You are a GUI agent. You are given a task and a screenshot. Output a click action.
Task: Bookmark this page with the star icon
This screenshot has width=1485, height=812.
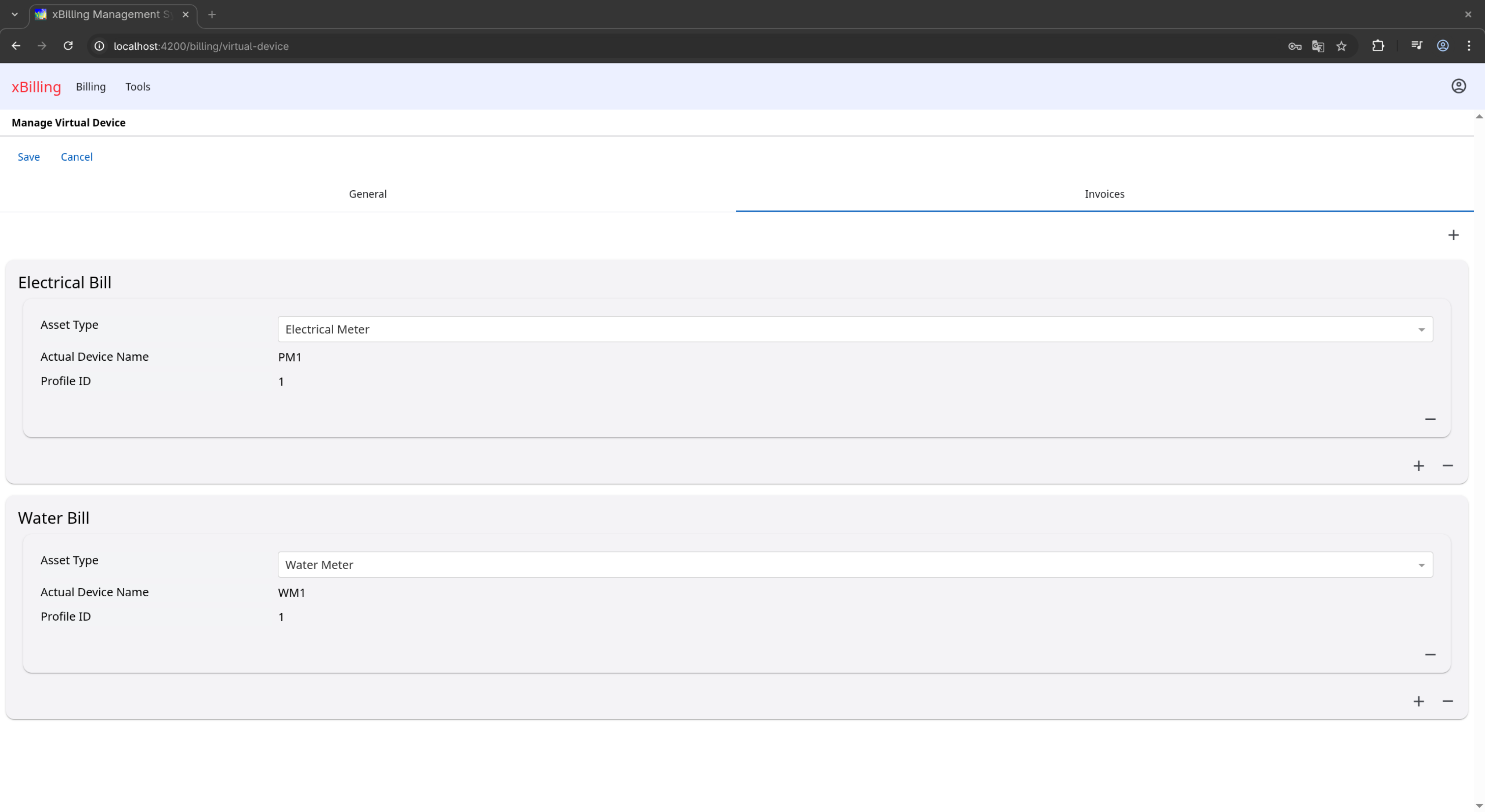coord(1341,46)
